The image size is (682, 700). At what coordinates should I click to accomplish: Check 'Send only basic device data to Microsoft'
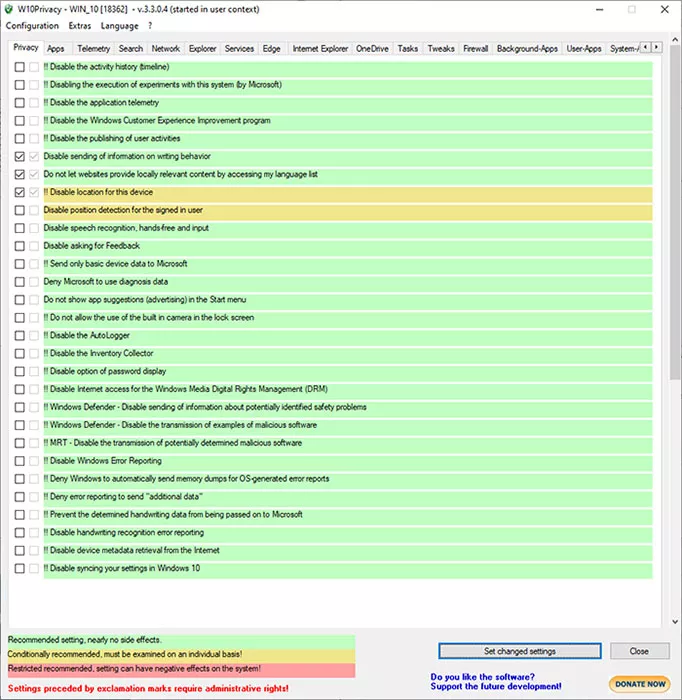pos(20,264)
